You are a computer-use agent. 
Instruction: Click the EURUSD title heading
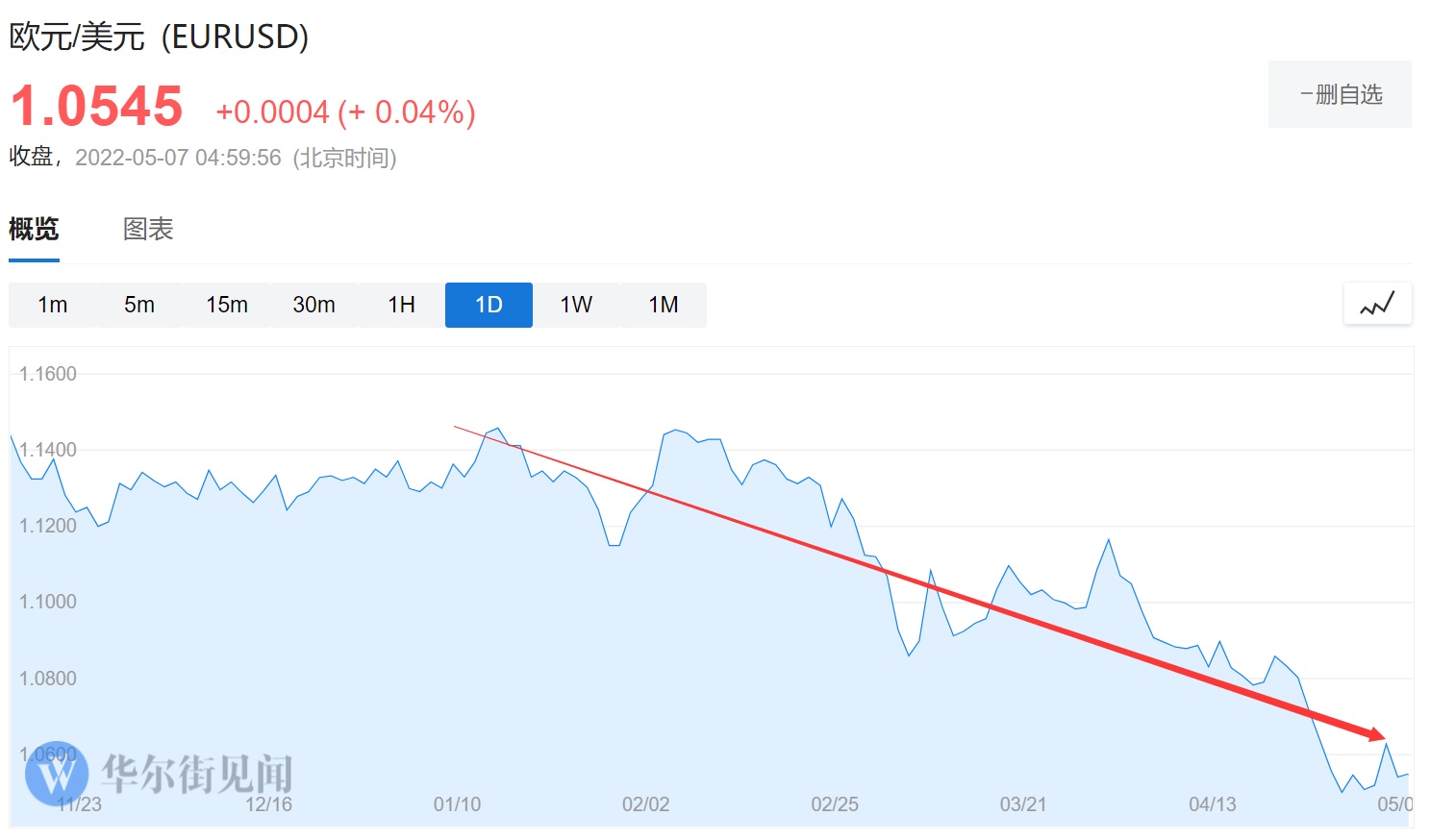159,37
